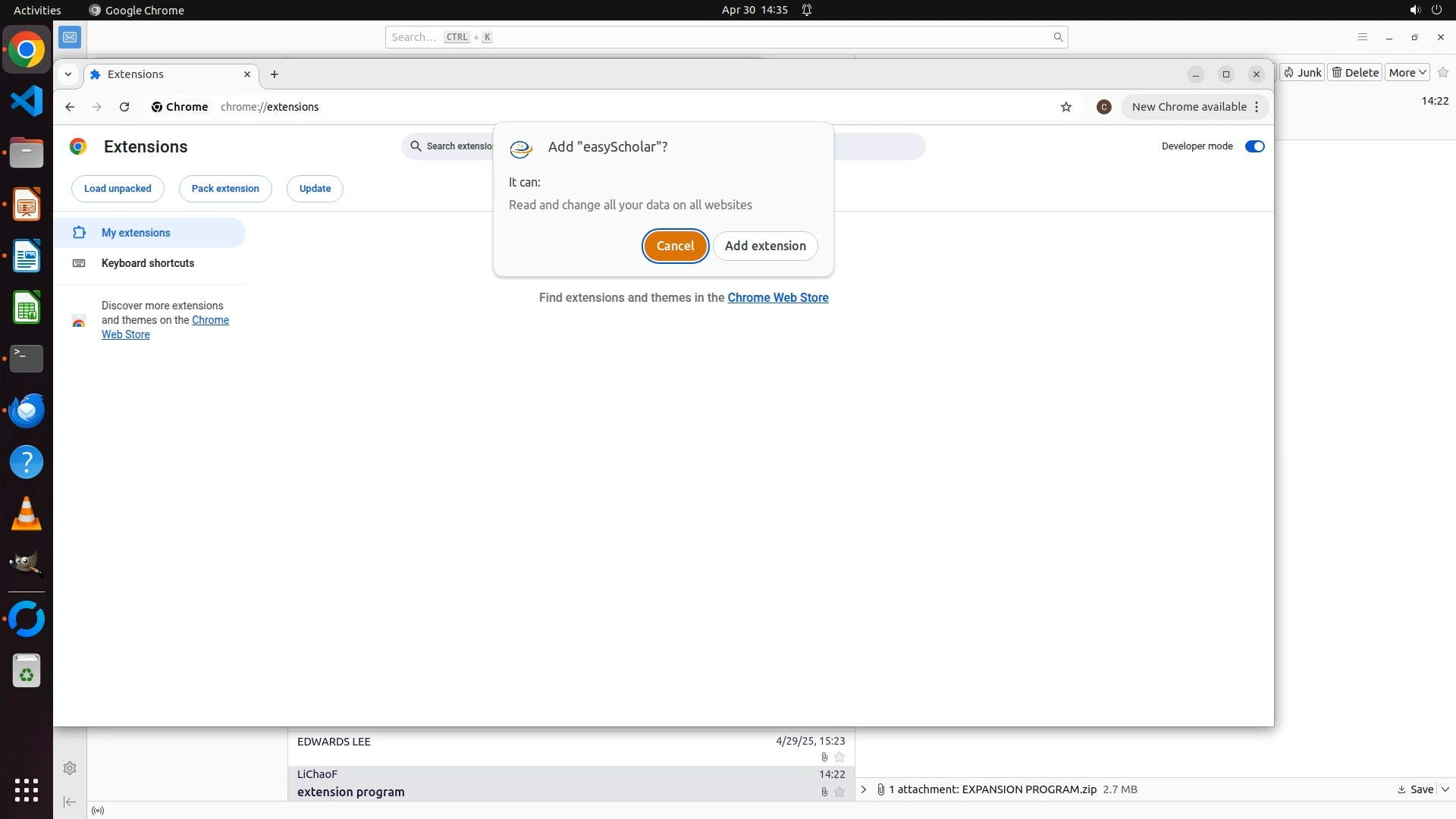This screenshot has width=1456, height=819.
Task: Reload the extensions page
Action: (x=124, y=107)
